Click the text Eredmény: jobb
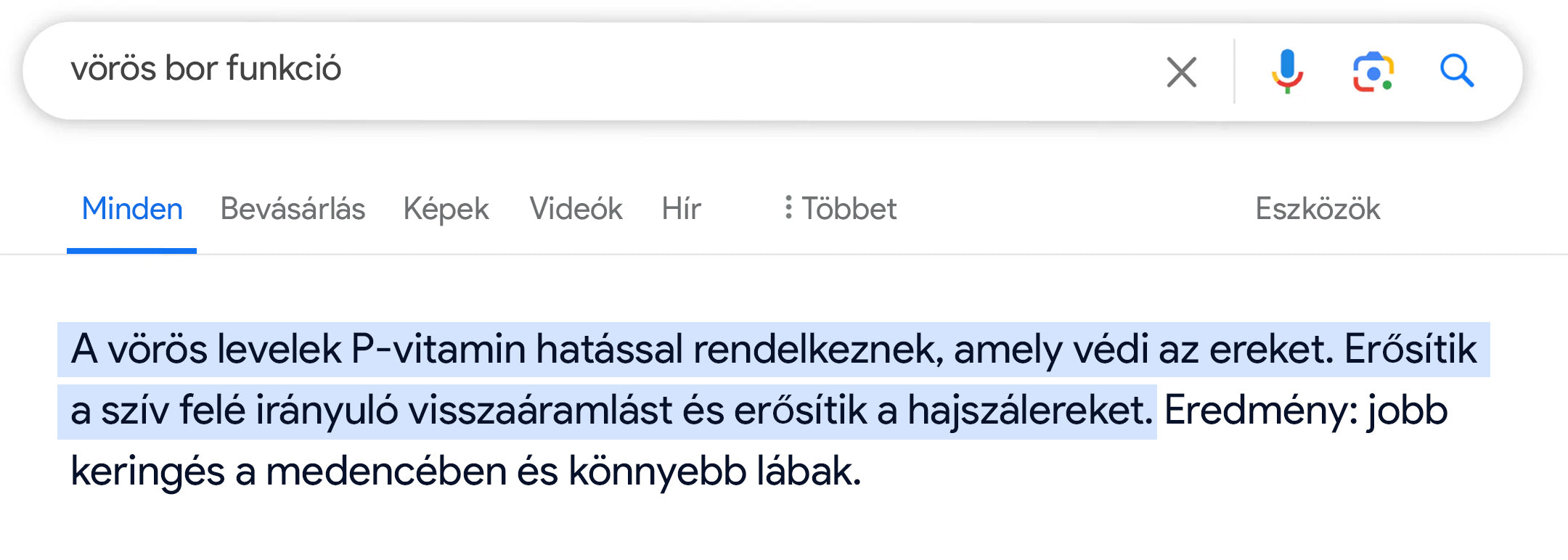The image size is (1568, 560). click(1306, 411)
